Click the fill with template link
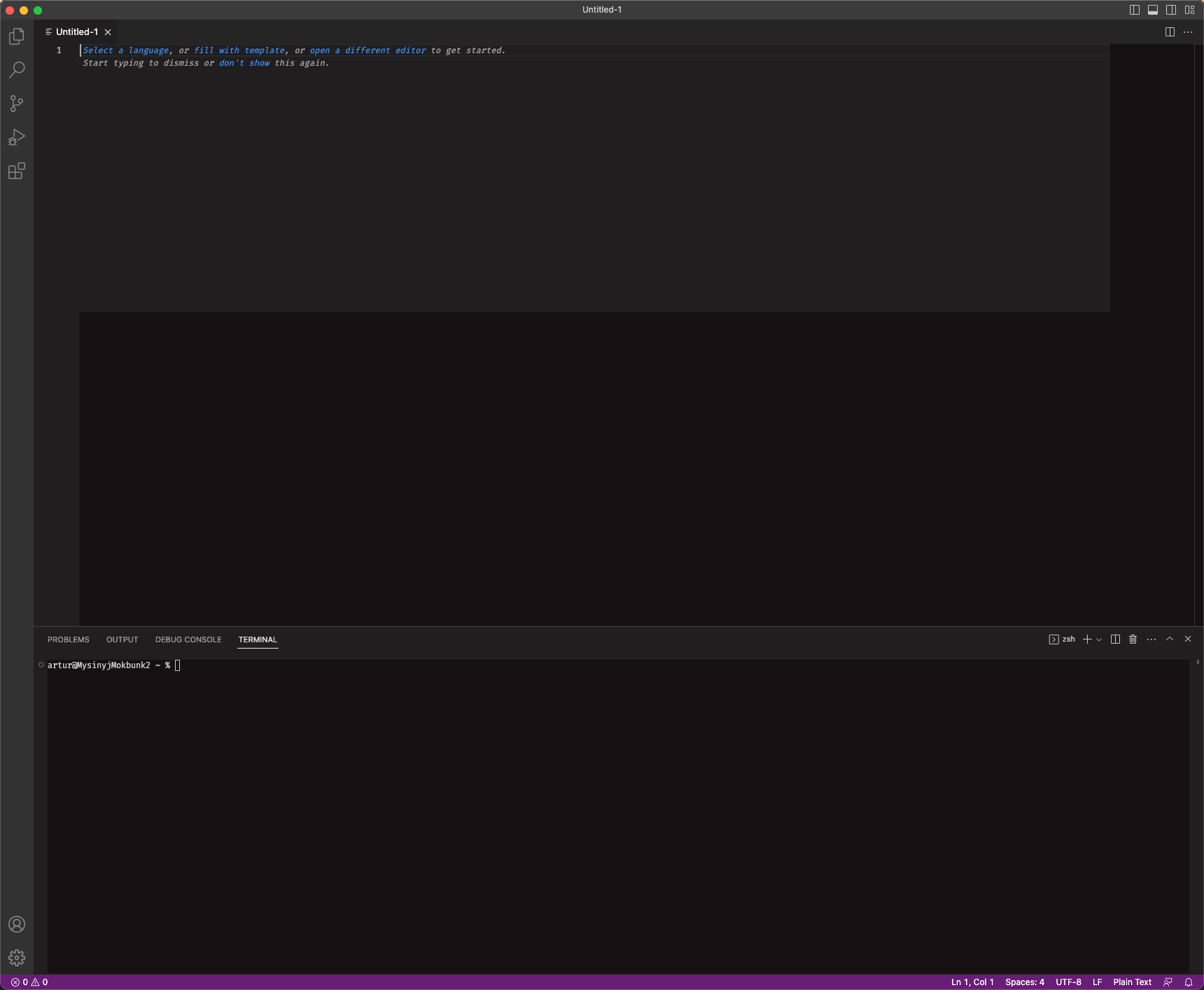Viewport: 1204px width, 990px height. (239, 50)
